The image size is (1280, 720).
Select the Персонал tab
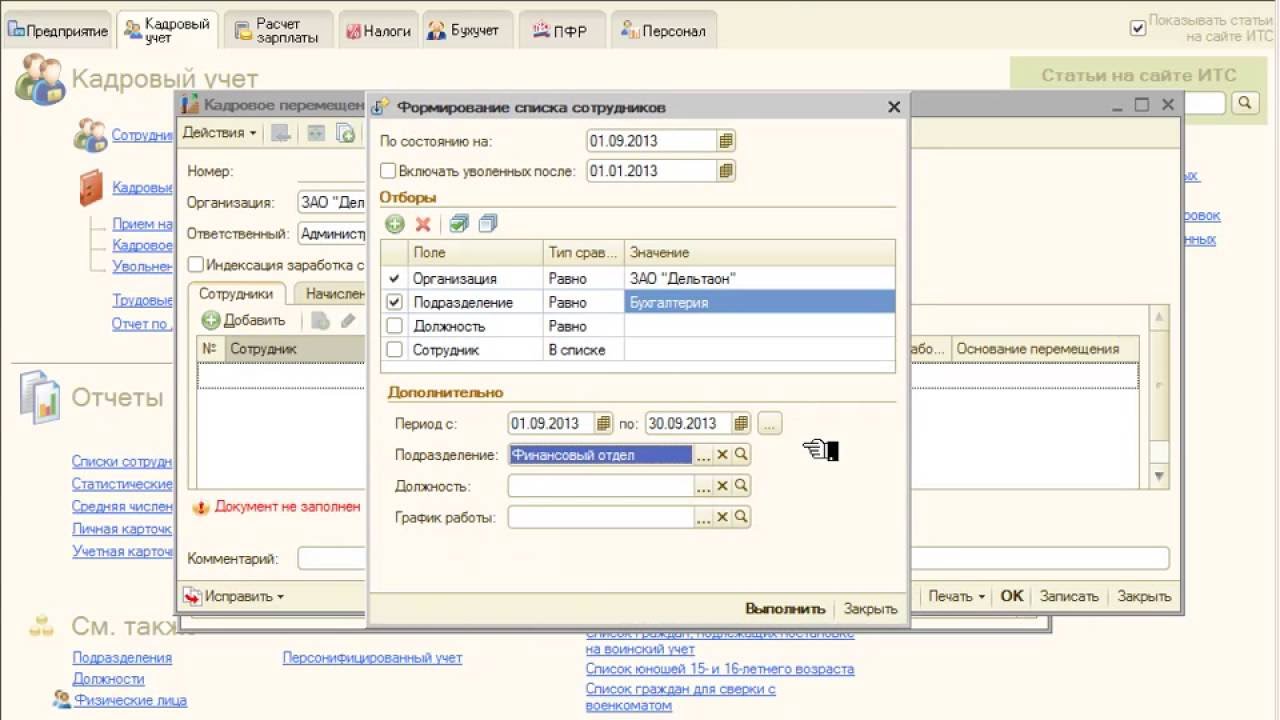tap(662, 30)
